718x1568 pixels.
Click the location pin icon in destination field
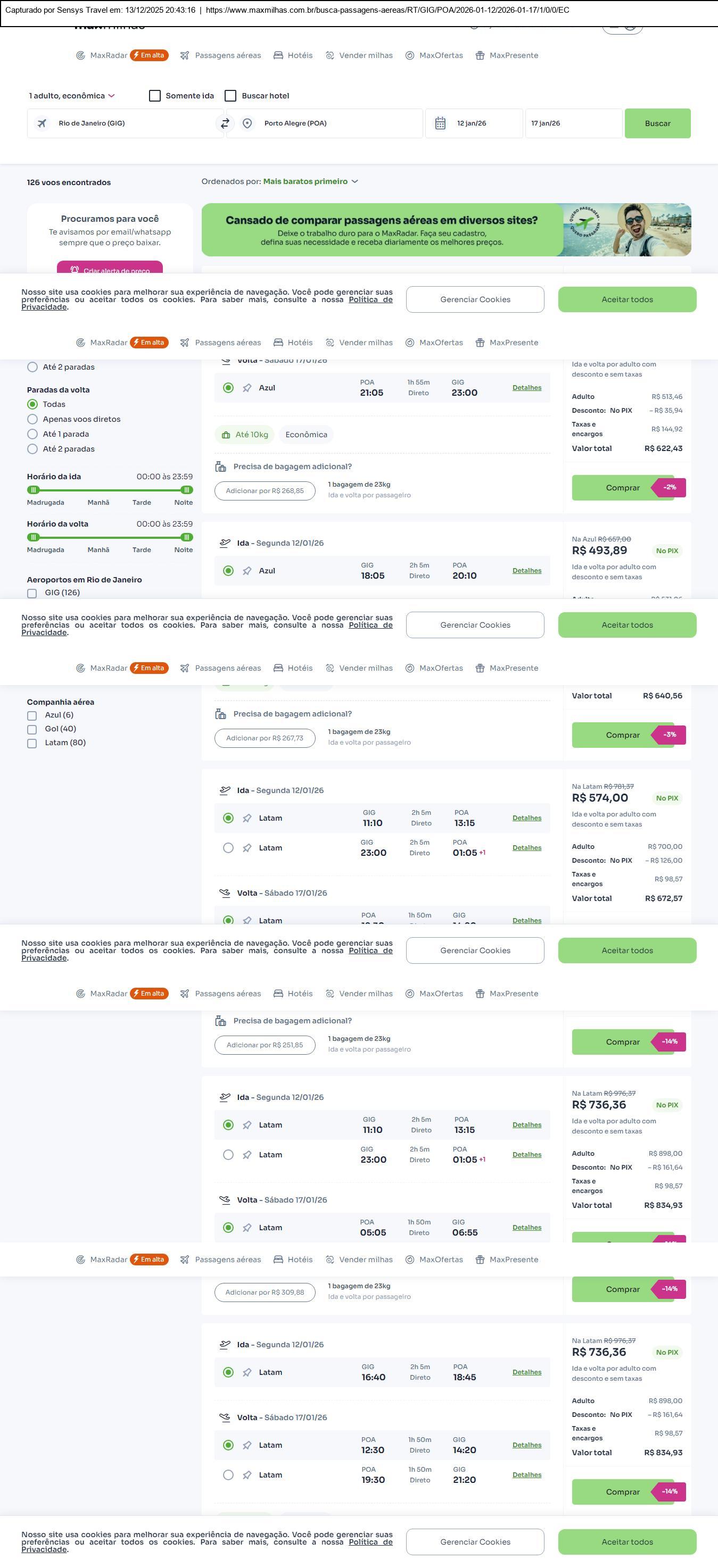pyautogui.click(x=247, y=123)
